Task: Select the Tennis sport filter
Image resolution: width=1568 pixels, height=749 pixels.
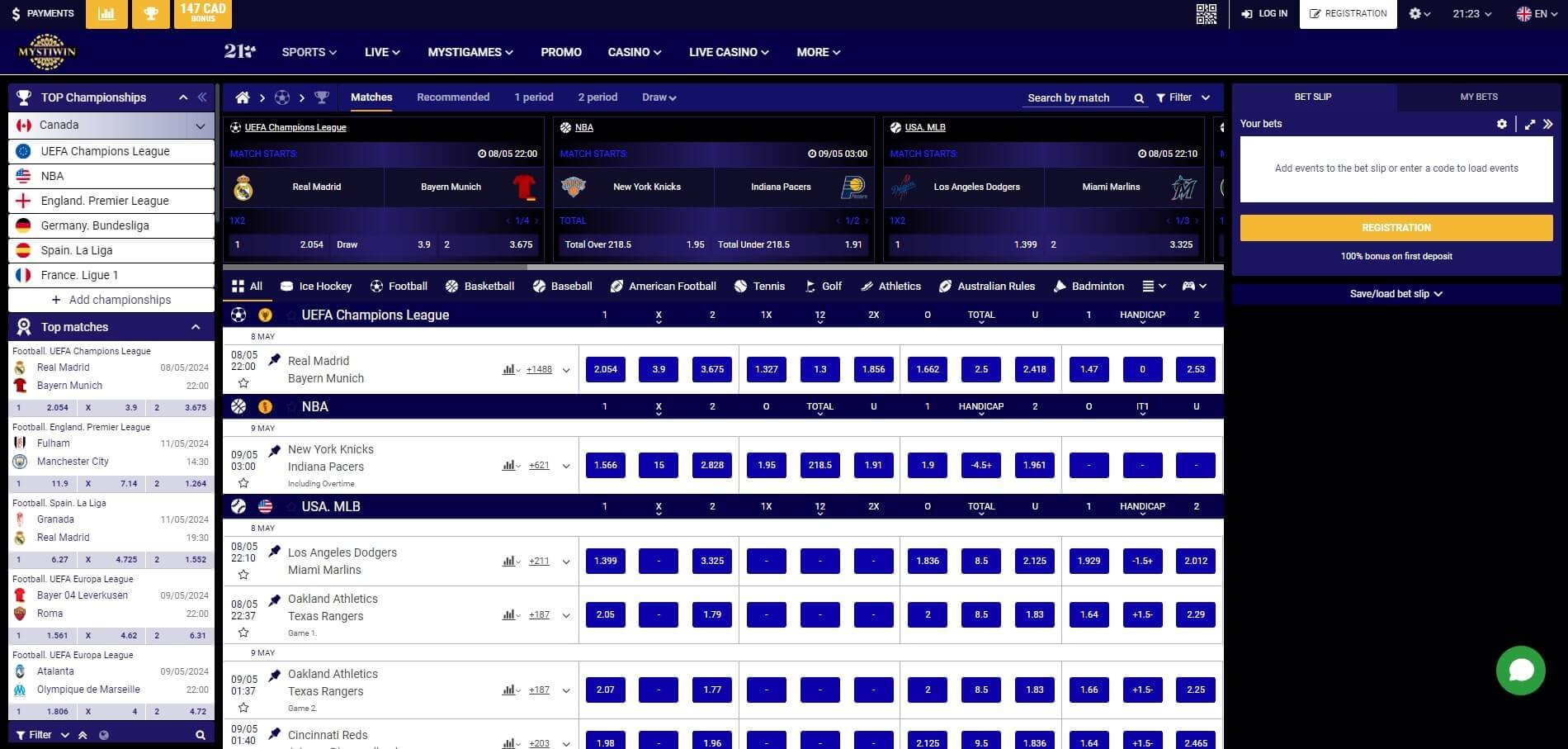Action: (760, 286)
